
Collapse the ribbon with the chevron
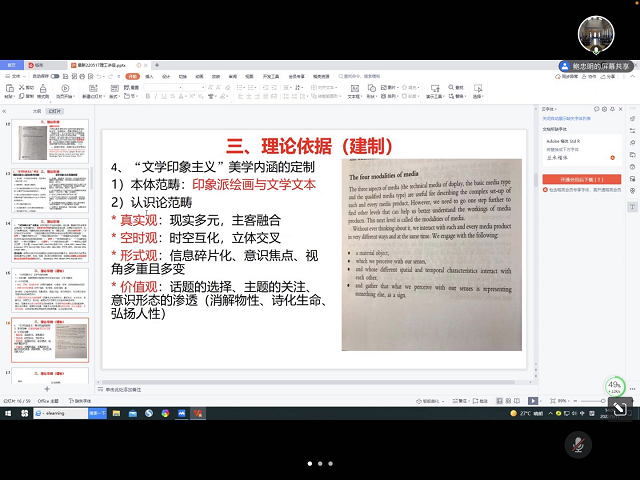click(632, 76)
